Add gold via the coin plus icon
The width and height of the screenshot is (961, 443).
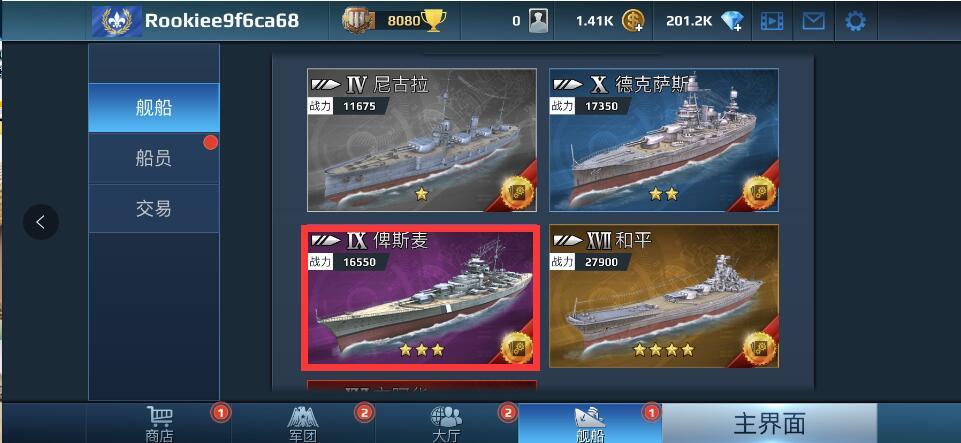click(633, 21)
